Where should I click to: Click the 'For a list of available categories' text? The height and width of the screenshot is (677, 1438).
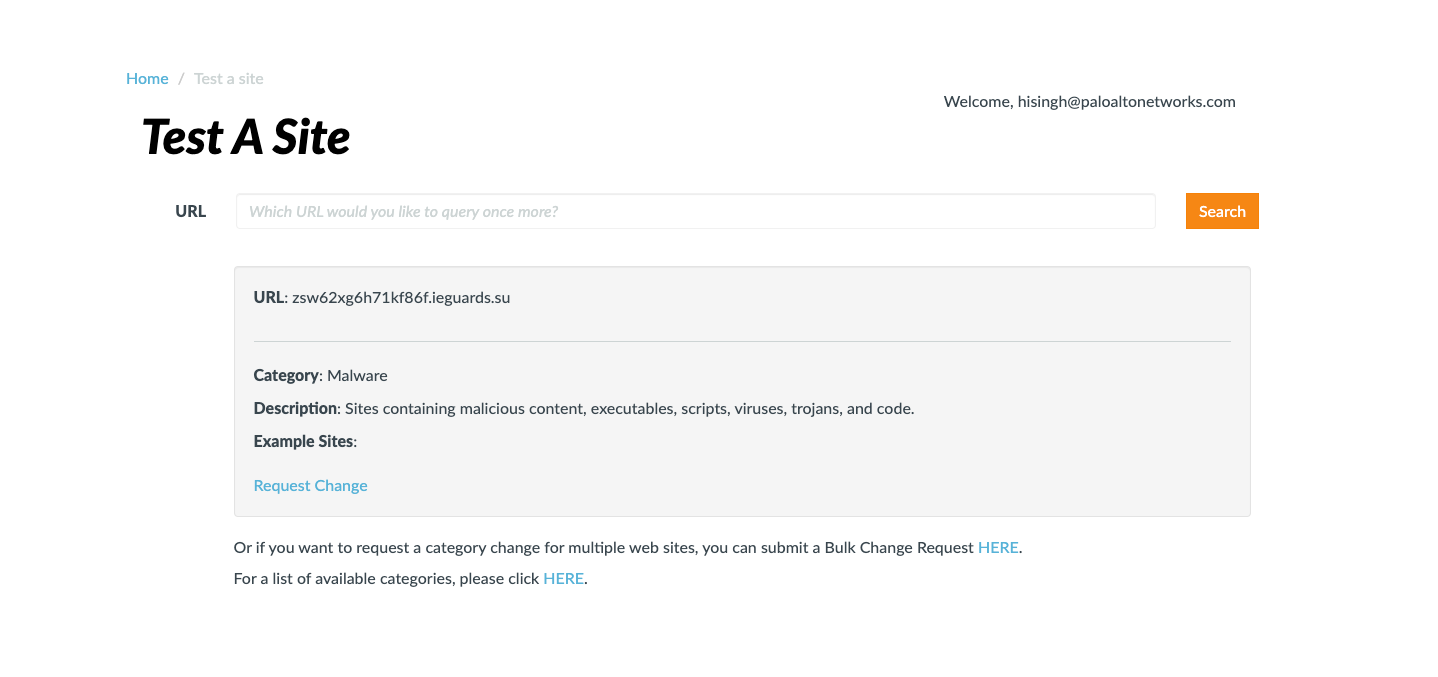click(x=386, y=578)
